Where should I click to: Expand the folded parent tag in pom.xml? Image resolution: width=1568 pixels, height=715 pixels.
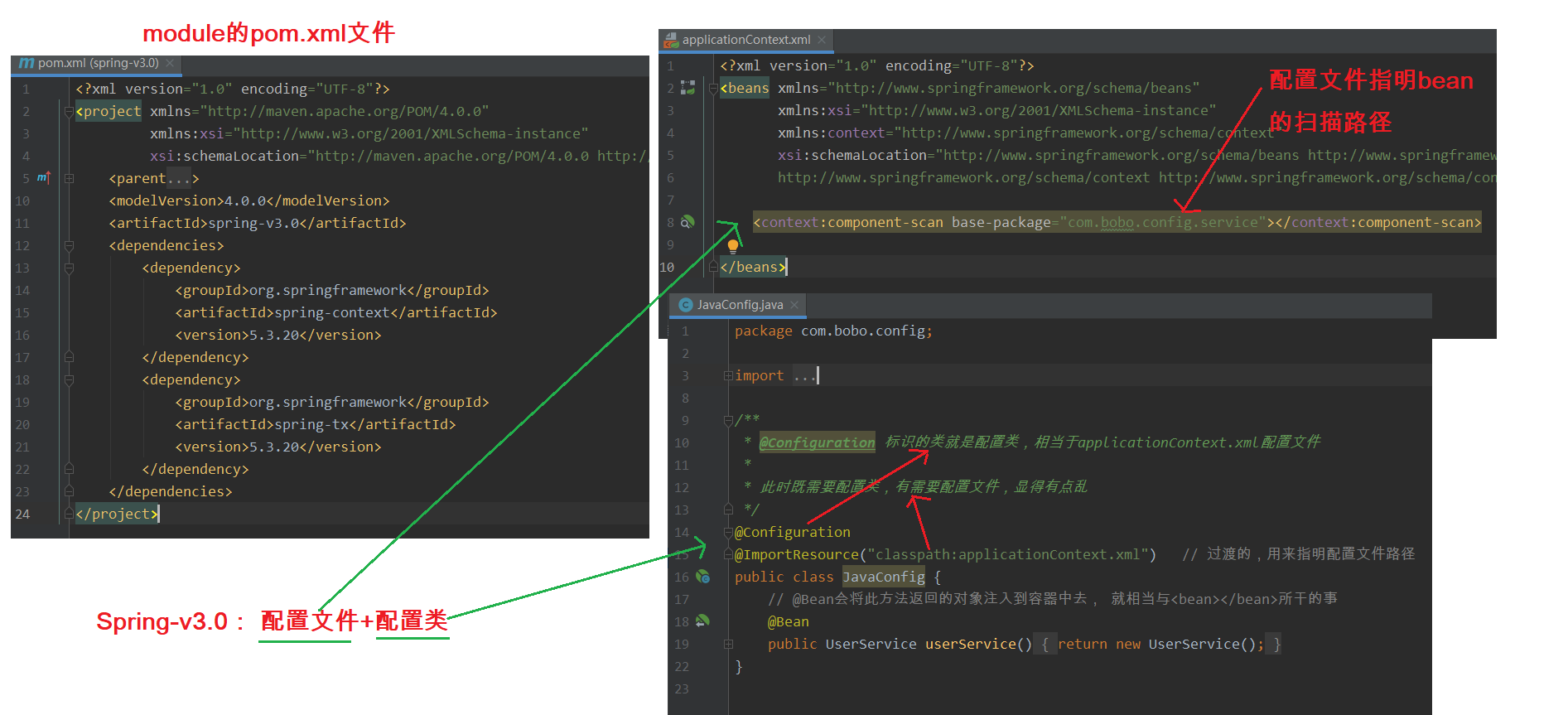[x=70, y=178]
